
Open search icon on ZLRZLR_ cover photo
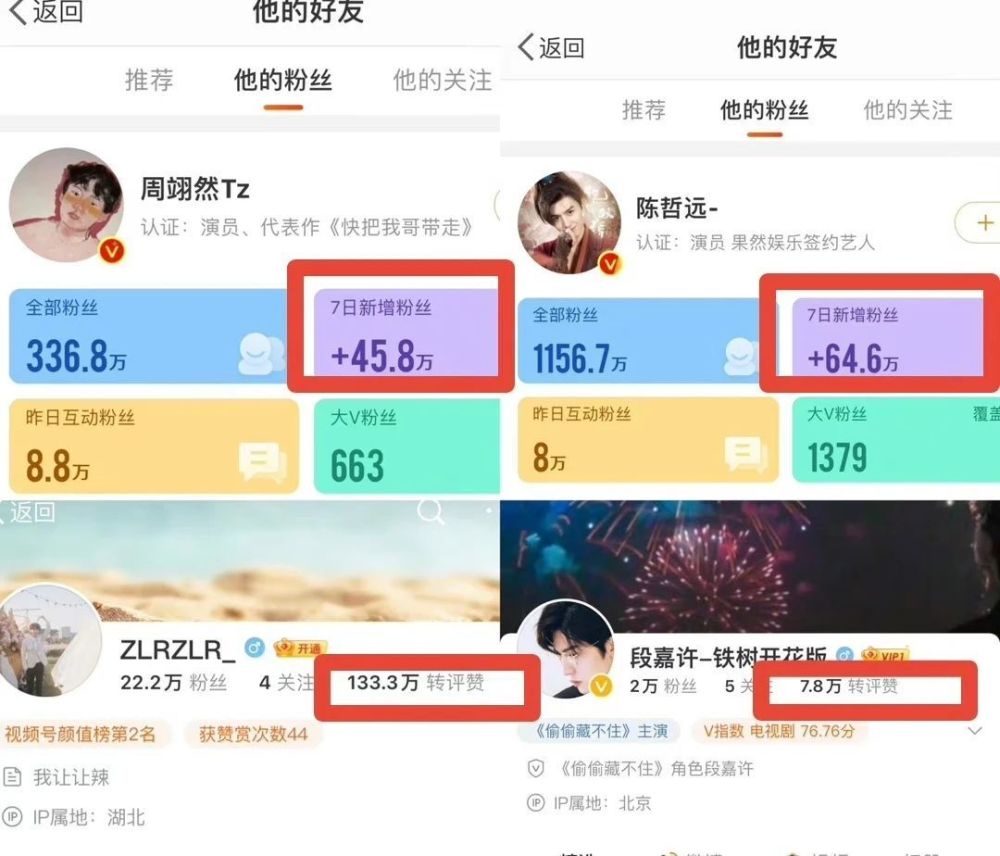[x=430, y=512]
